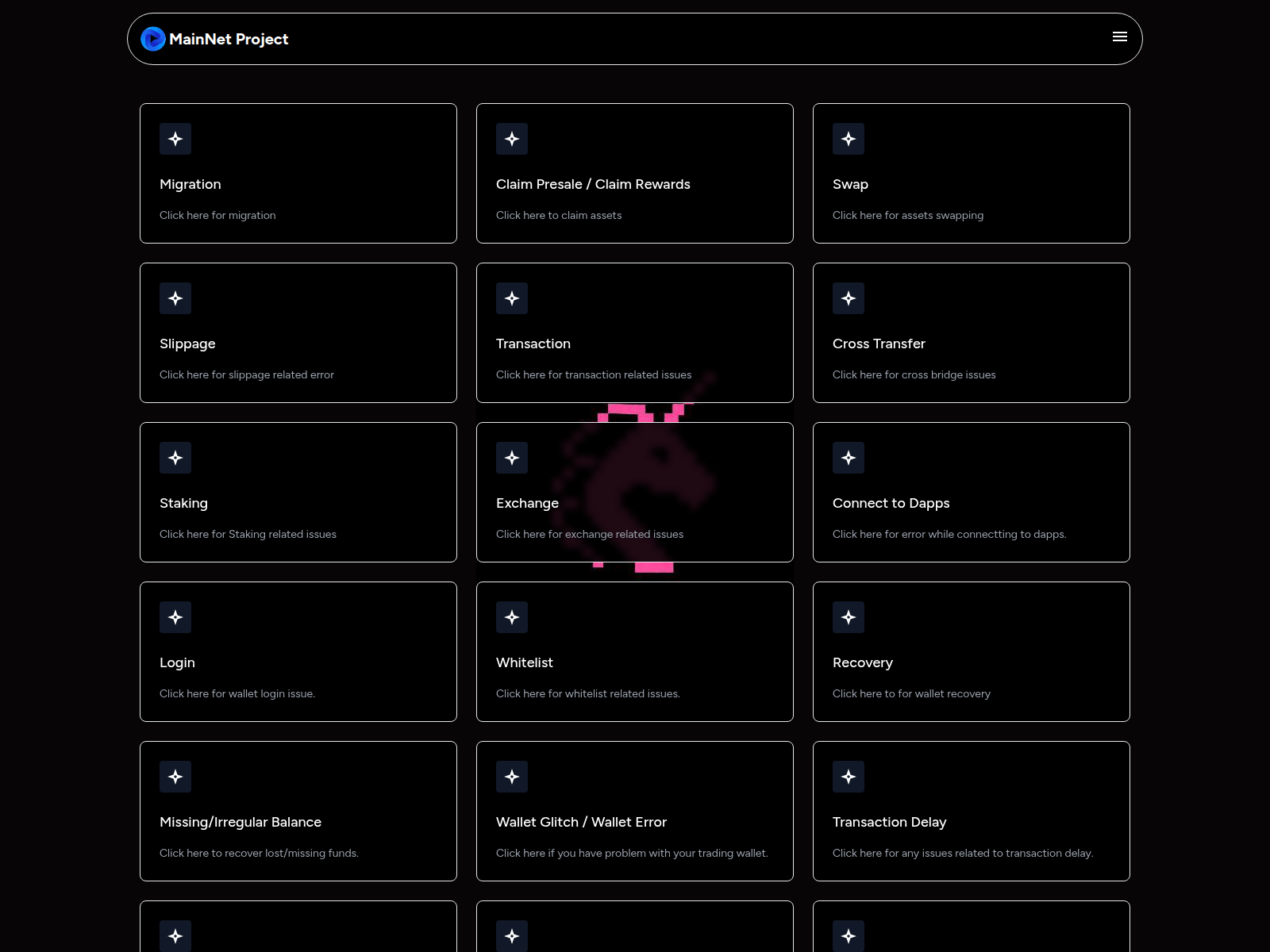The height and width of the screenshot is (952, 1270).
Task: Click the star icon on the Exchange card
Action: [x=512, y=458]
